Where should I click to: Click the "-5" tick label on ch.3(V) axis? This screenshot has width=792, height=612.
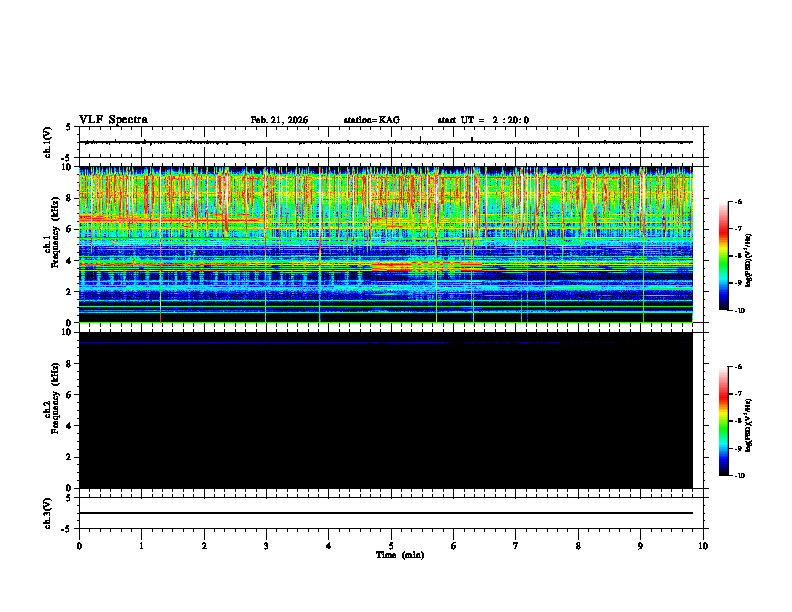click(68, 529)
